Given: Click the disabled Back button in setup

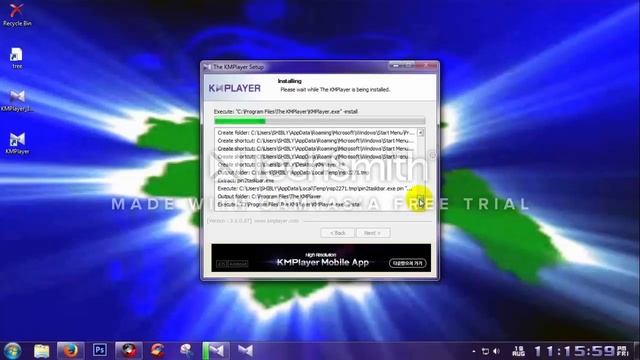Looking at the screenshot, I should [x=338, y=233].
